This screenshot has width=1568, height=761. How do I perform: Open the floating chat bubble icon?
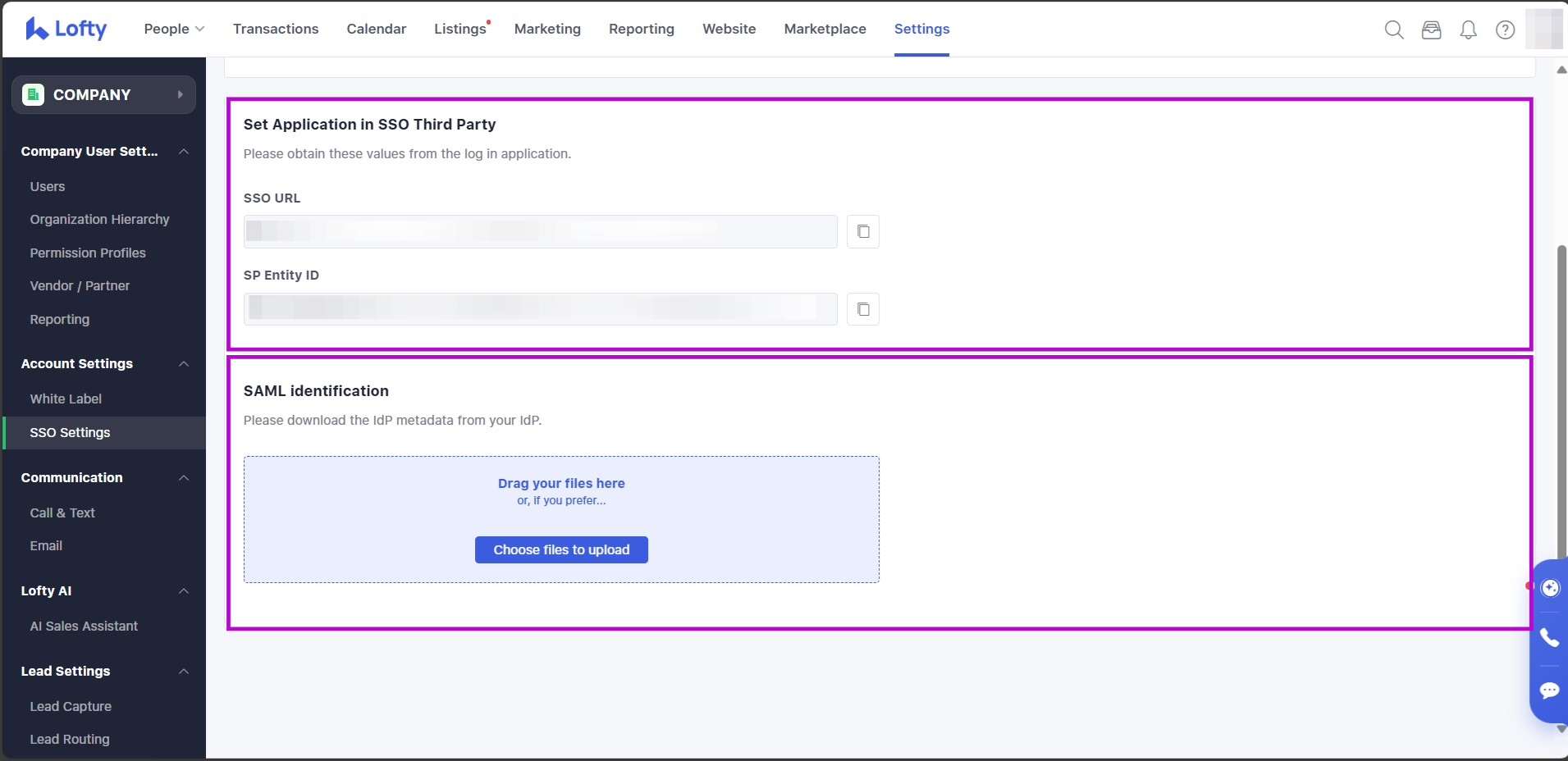(x=1549, y=690)
